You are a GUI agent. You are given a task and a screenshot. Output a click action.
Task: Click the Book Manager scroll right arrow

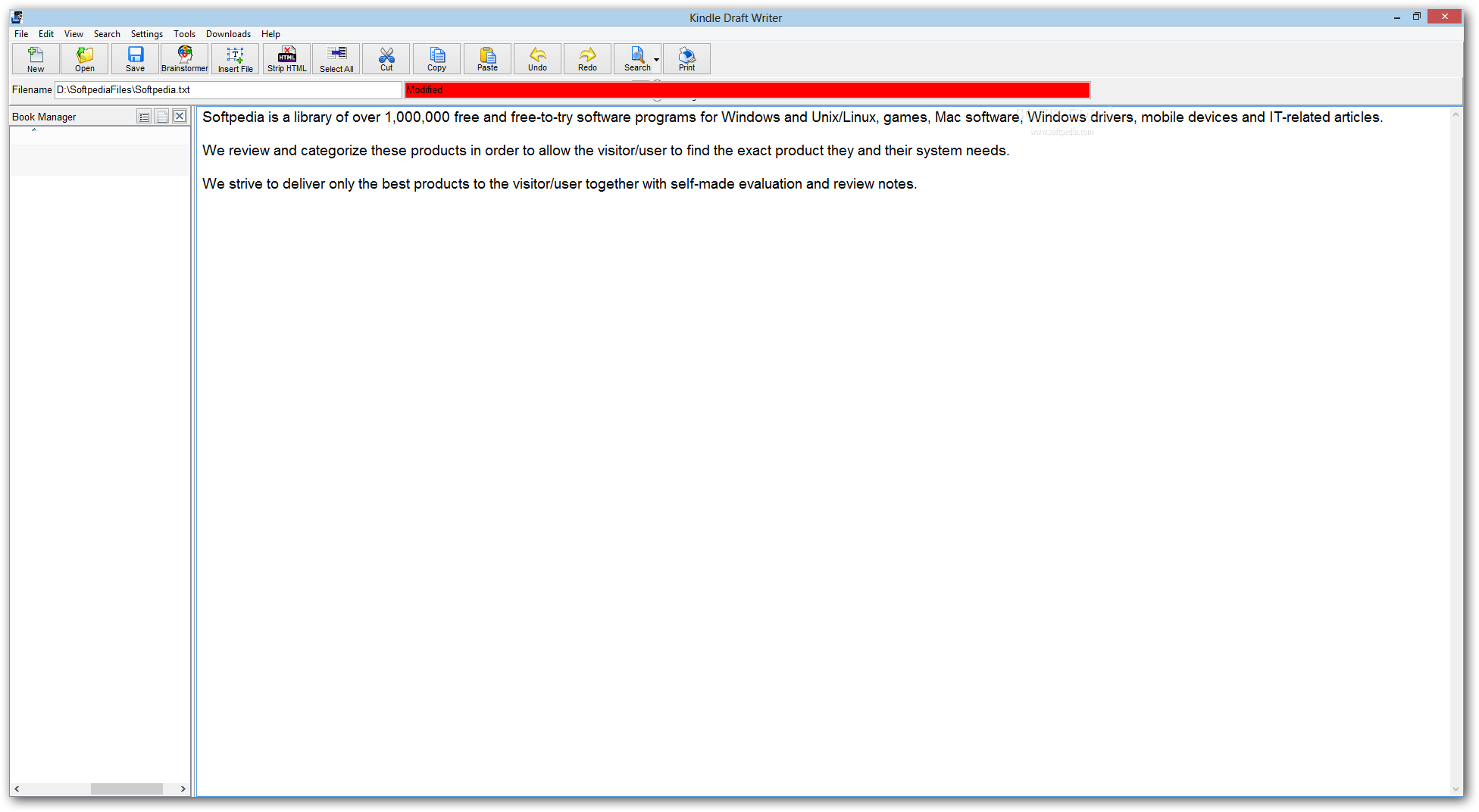(183, 789)
